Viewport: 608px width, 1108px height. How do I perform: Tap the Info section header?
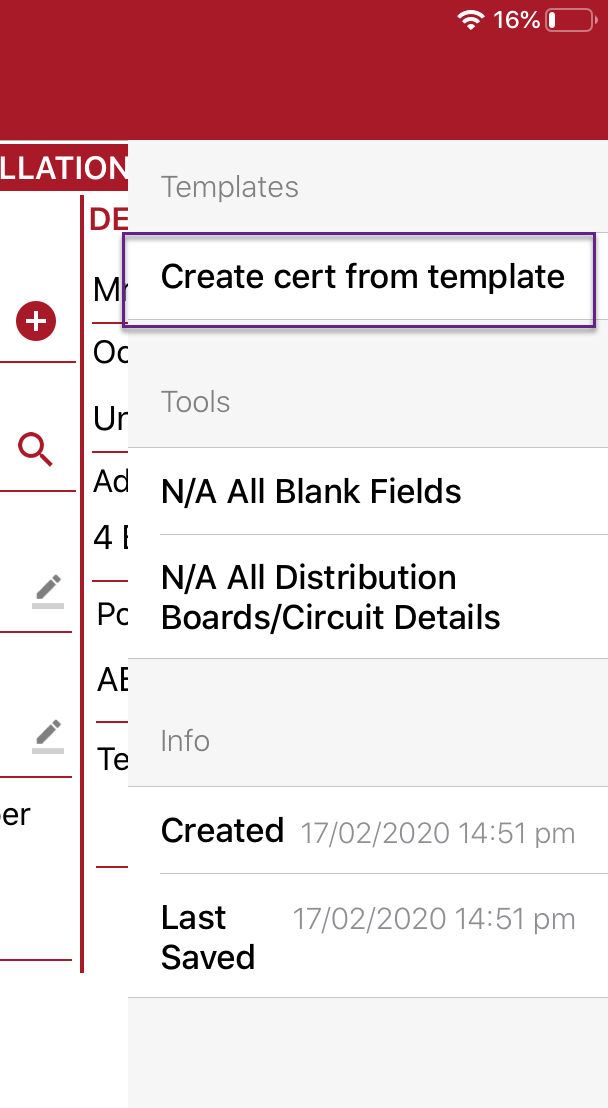(x=185, y=741)
